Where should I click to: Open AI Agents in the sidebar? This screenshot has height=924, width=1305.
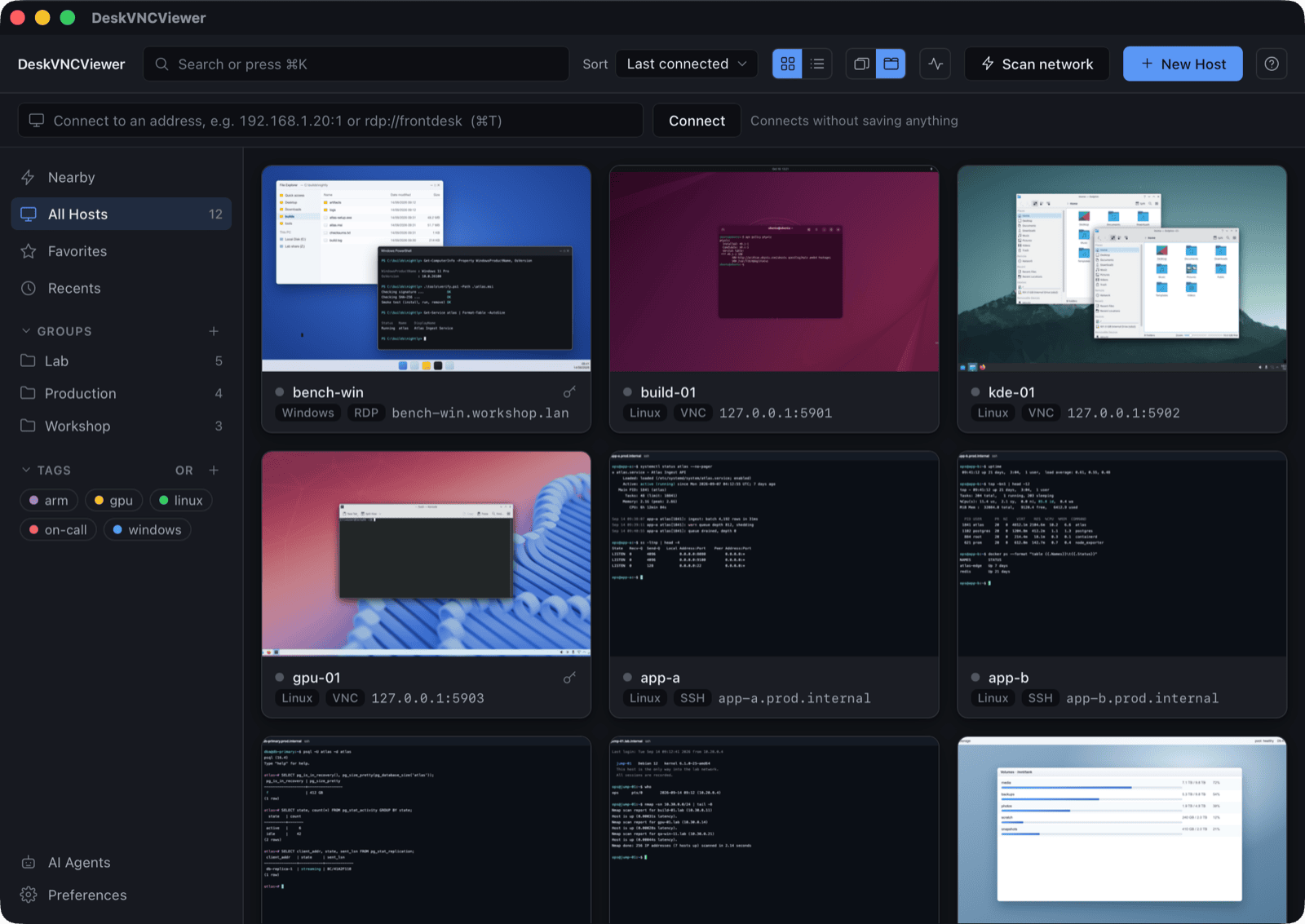tap(122, 863)
